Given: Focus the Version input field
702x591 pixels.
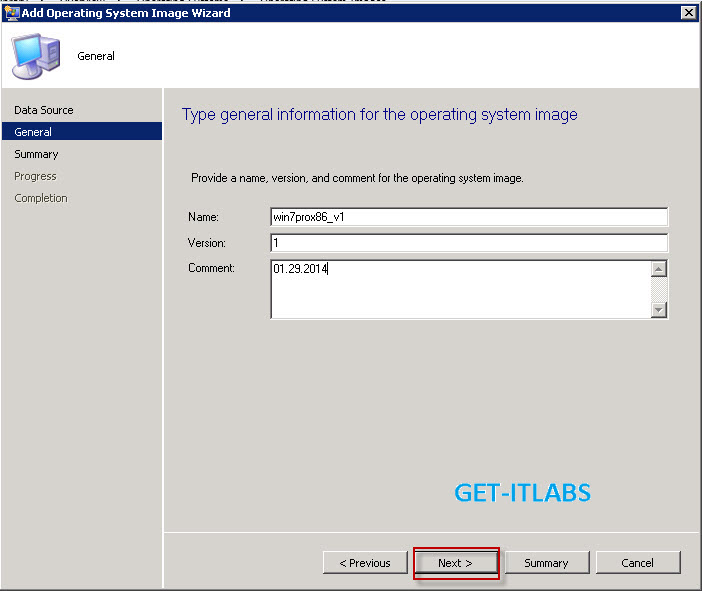Looking at the screenshot, I should pos(469,243).
